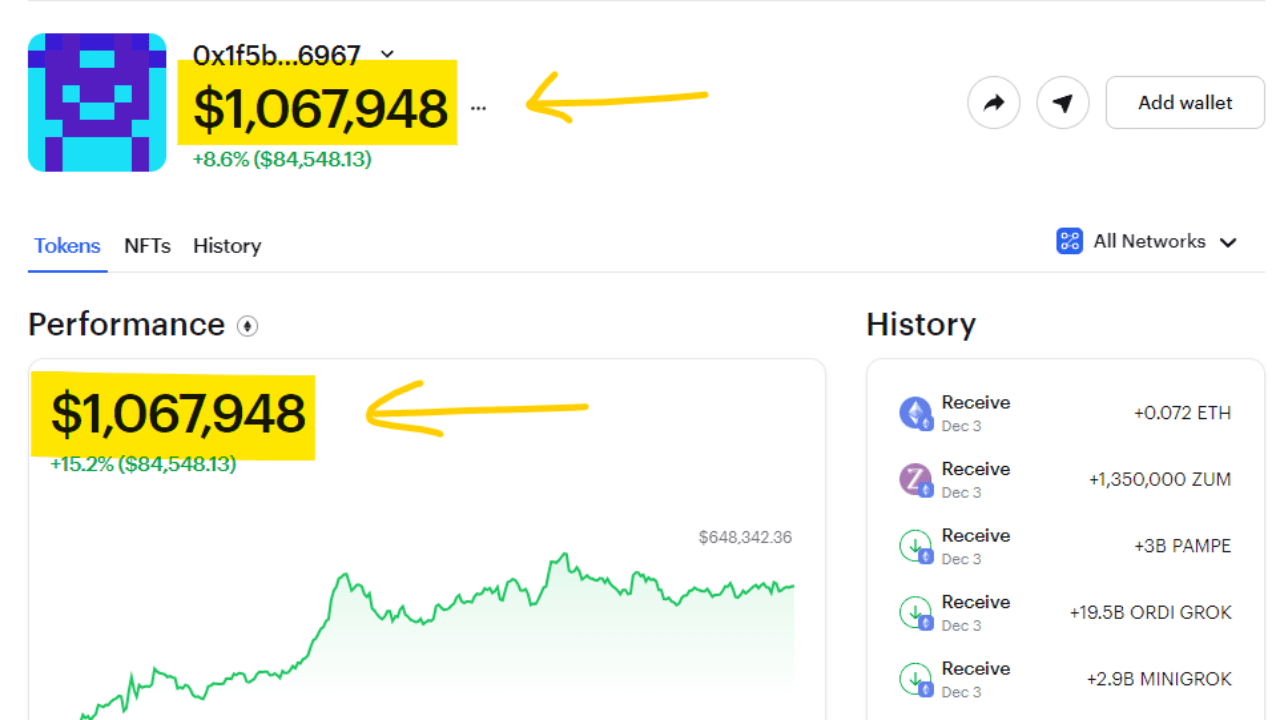Click the pixel-art wallet avatar
The image size is (1280, 720).
click(97, 102)
